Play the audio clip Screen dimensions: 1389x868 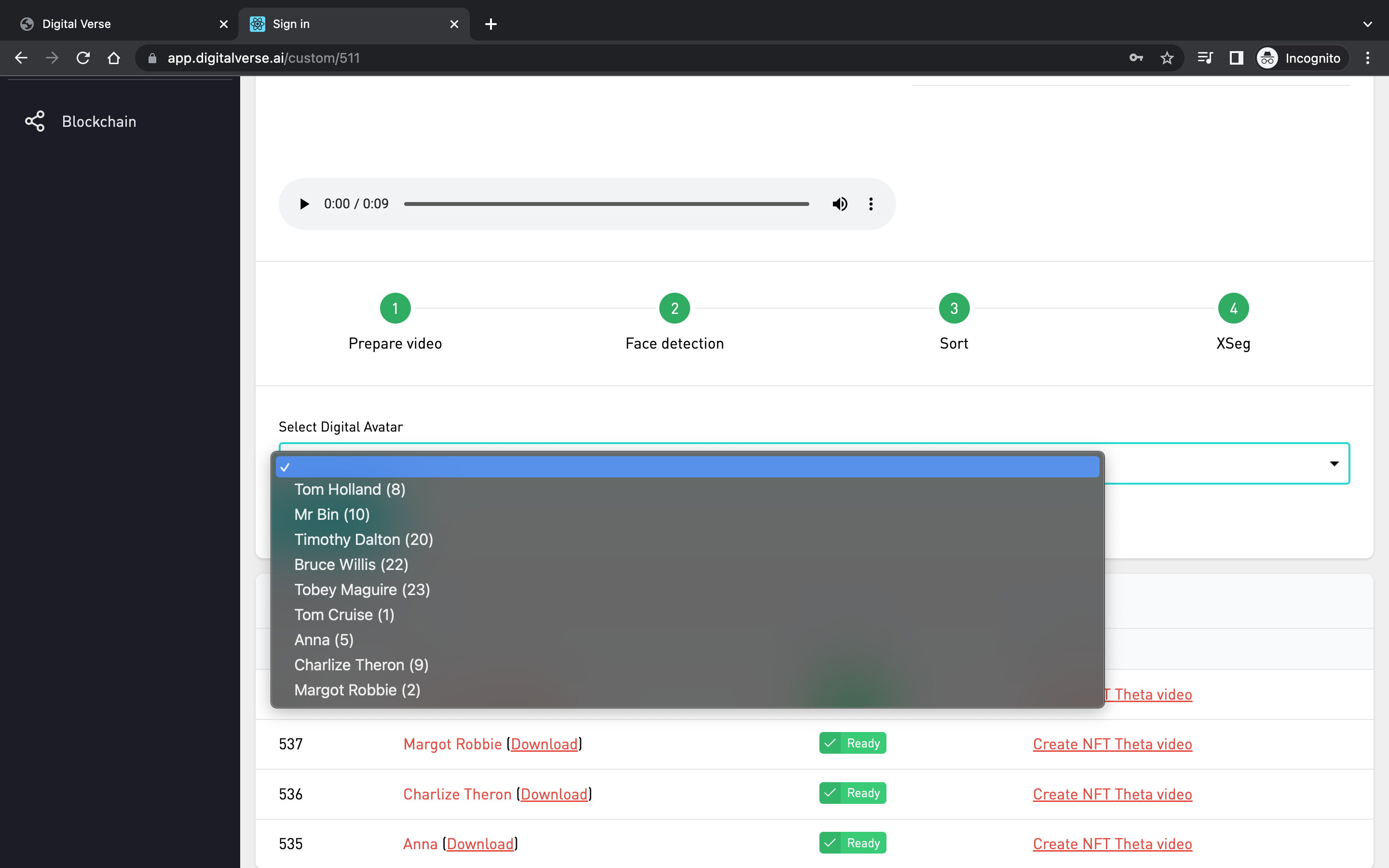(304, 204)
